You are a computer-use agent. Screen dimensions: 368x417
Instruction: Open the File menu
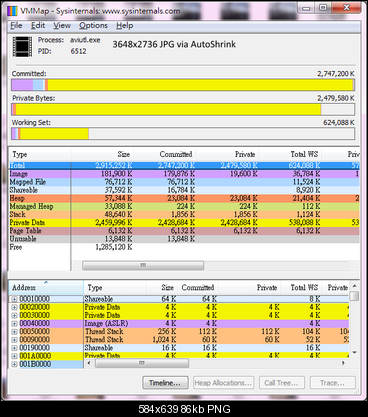point(16,26)
